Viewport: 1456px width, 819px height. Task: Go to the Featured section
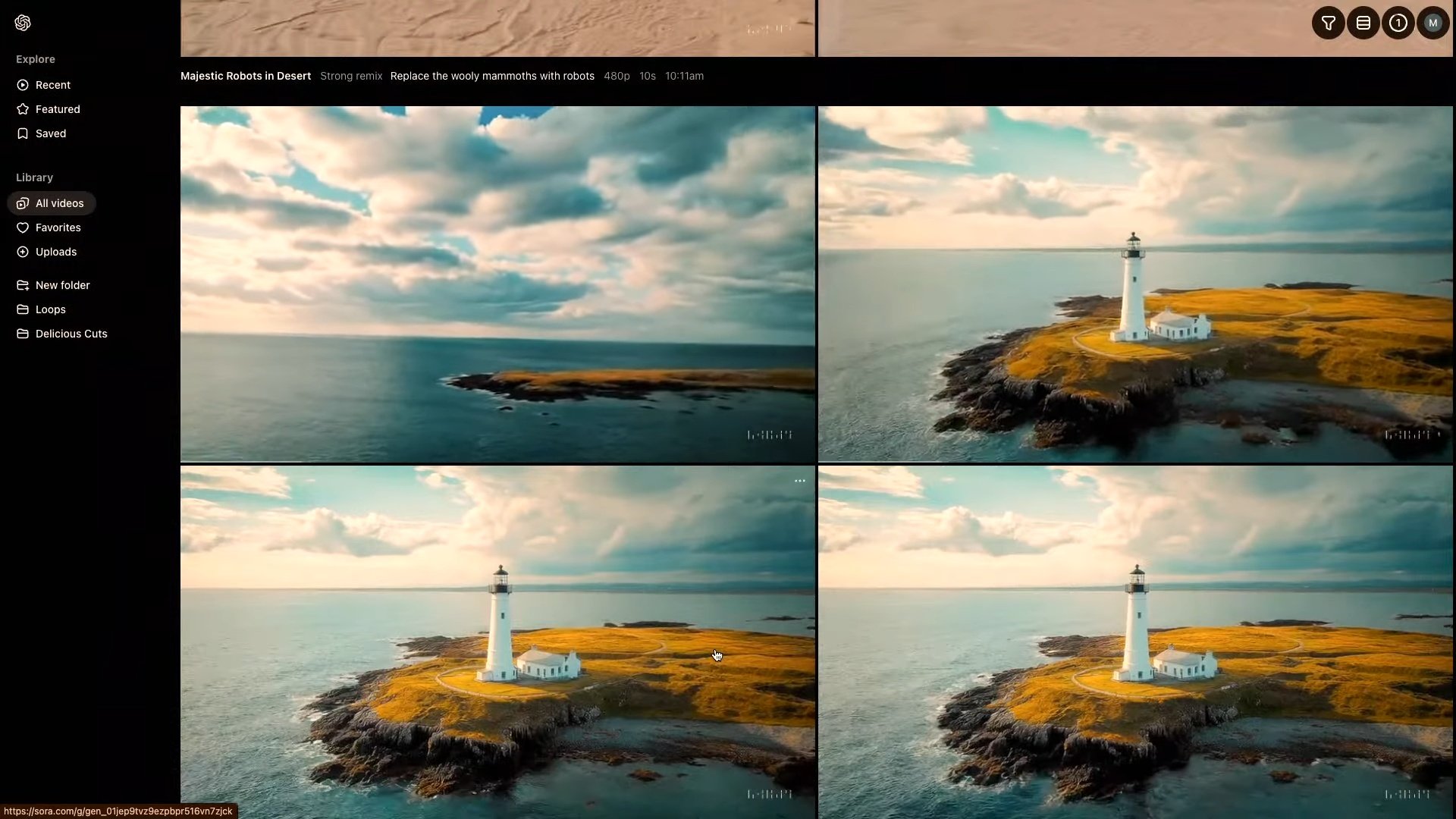coord(57,108)
